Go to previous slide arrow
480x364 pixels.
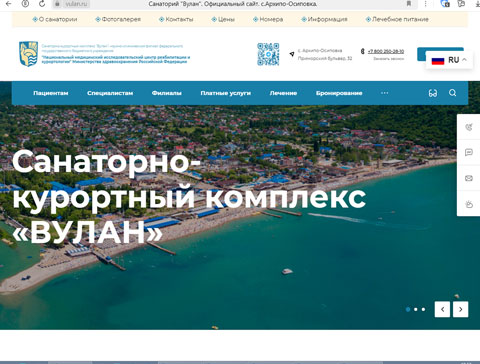click(442, 309)
